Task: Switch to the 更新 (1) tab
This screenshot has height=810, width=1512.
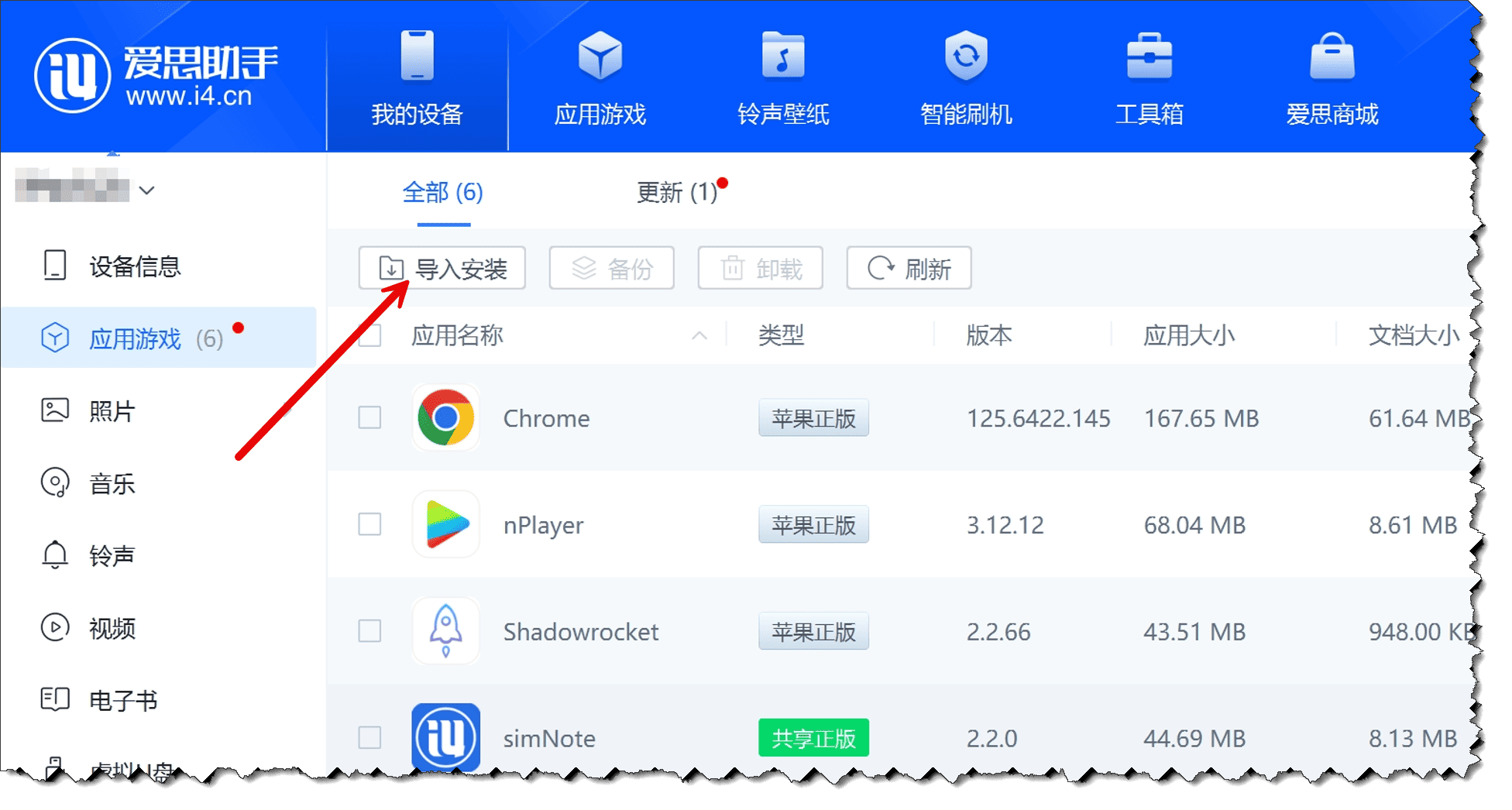Action: coord(676,192)
